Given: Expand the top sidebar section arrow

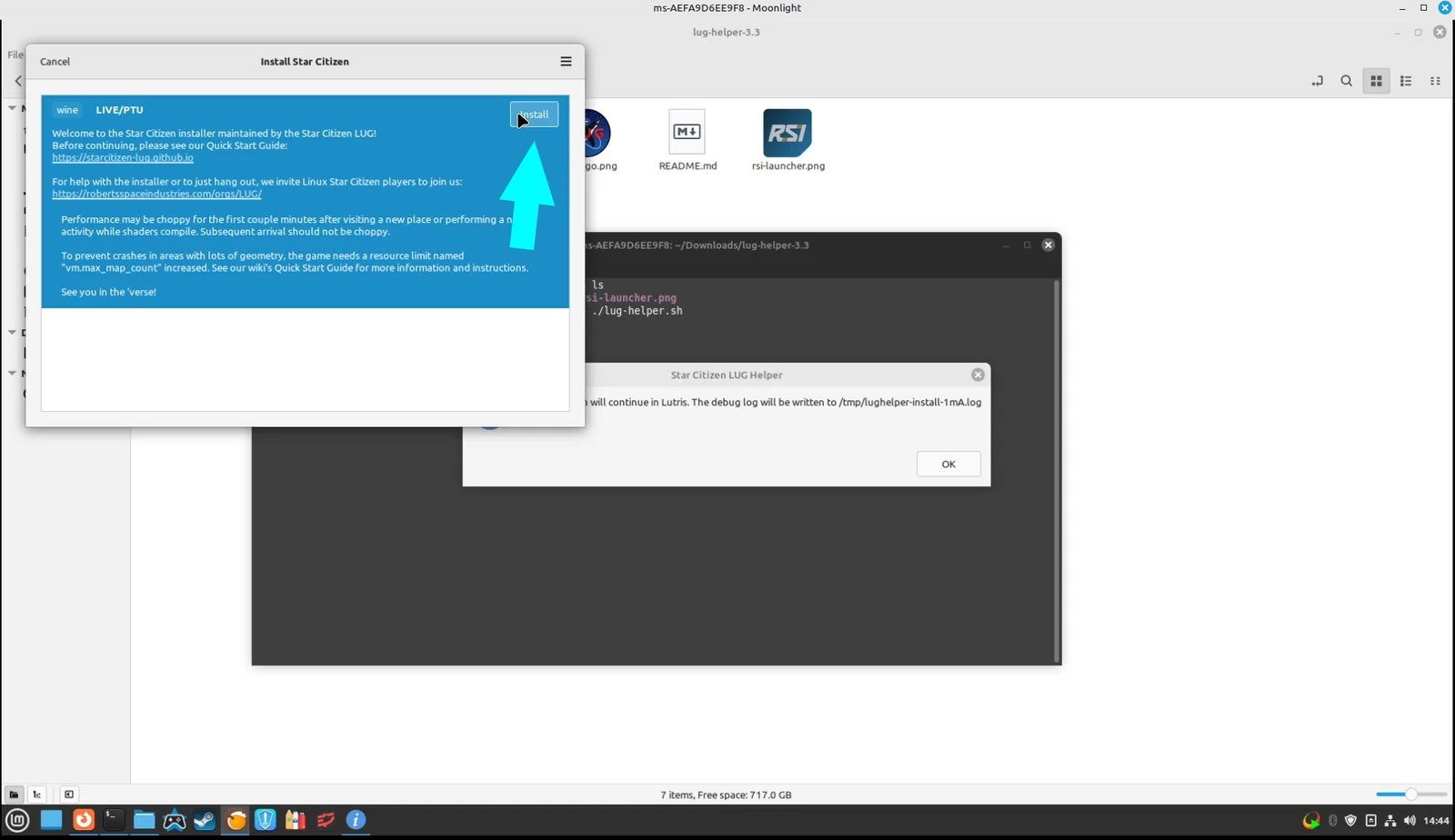Looking at the screenshot, I should [12, 108].
